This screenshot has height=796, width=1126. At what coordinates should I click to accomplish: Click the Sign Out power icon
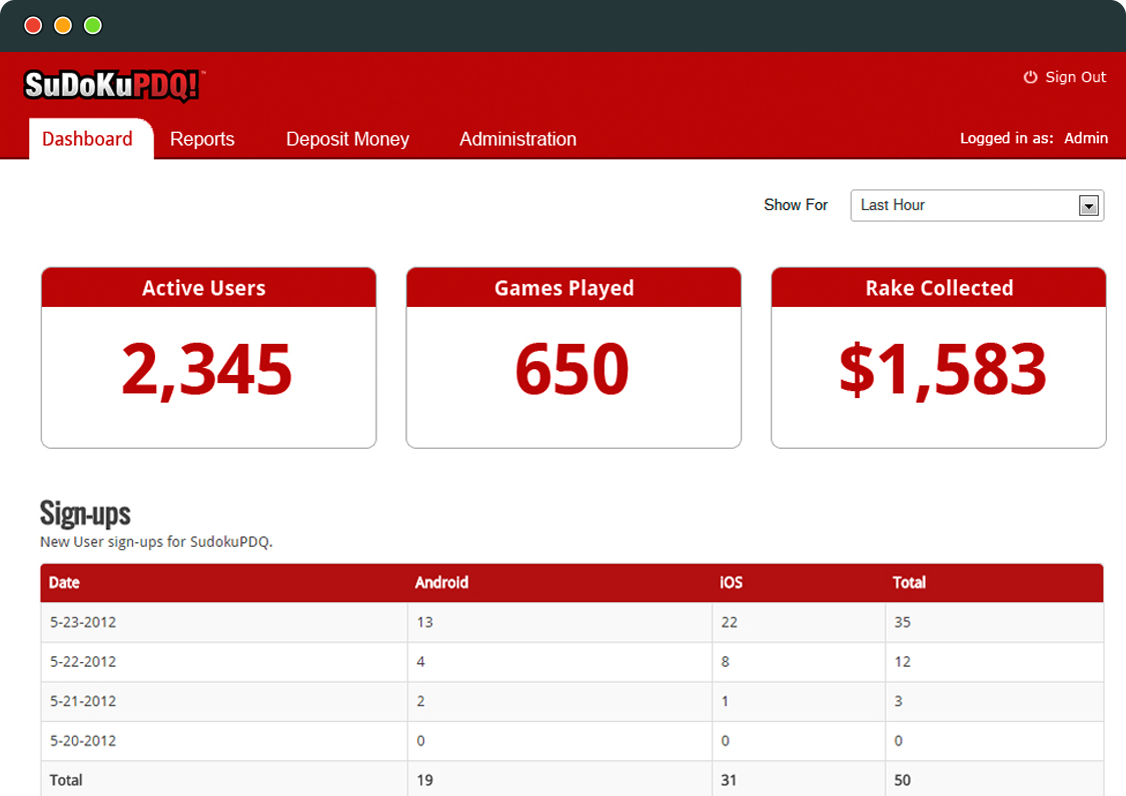[1030, 77]
